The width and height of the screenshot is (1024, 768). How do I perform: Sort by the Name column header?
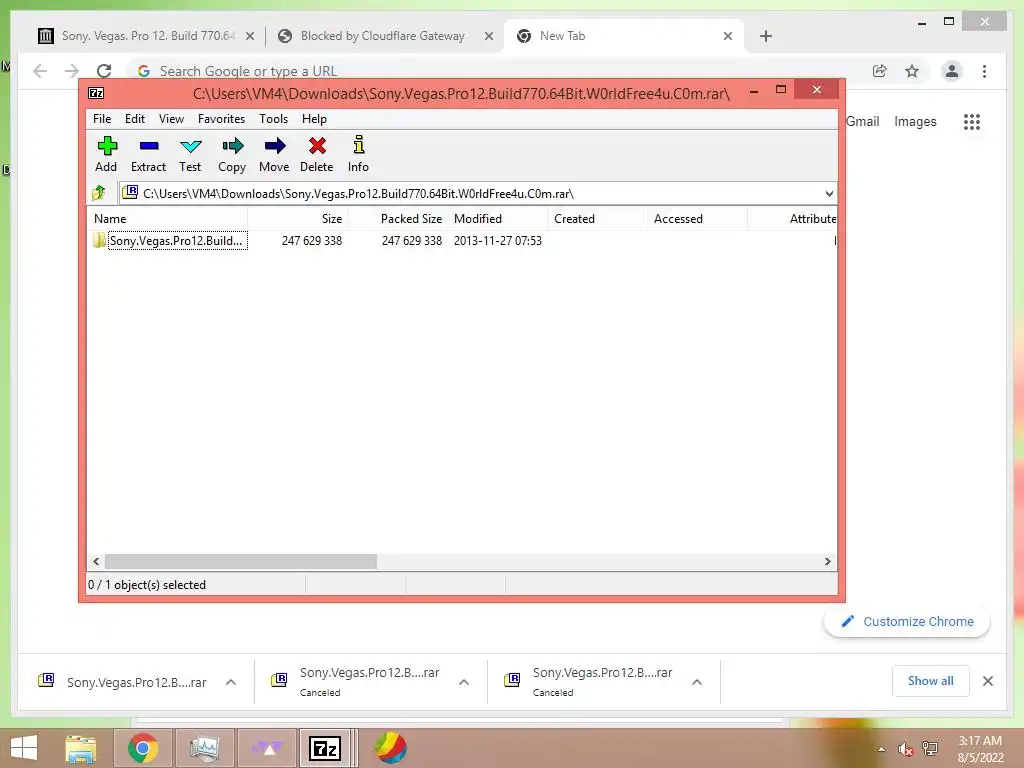click(x=167, y=219)
